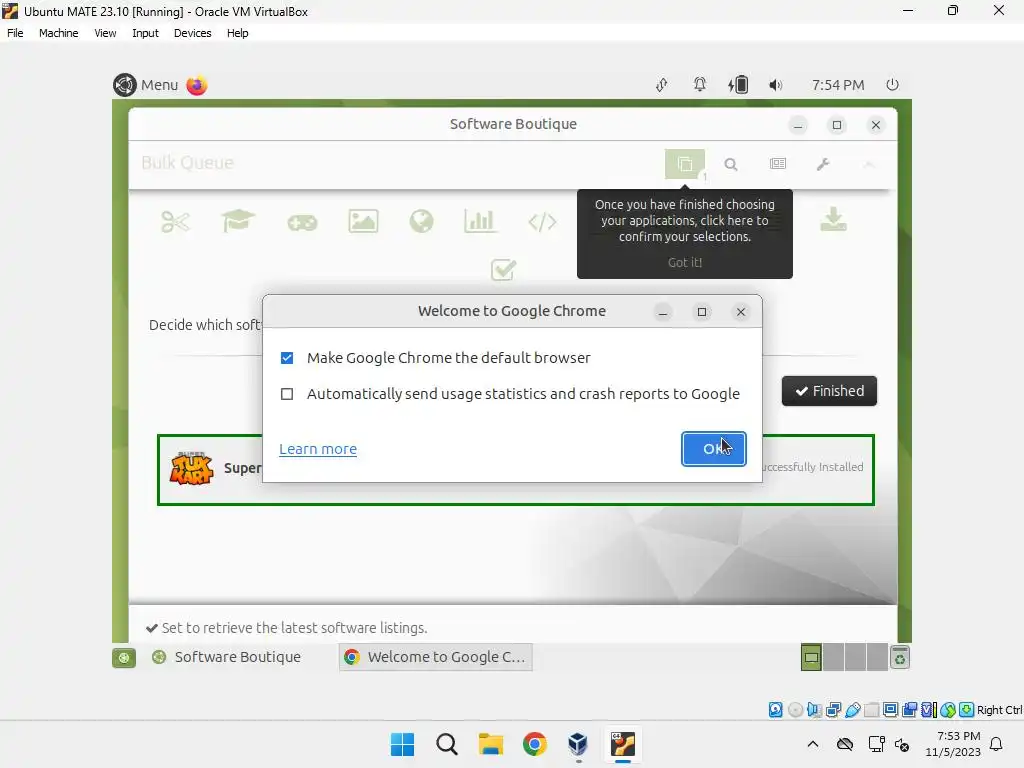The image size is (1024, 768).
Task: Open the download tray category icon
Action: pos(833,220)
